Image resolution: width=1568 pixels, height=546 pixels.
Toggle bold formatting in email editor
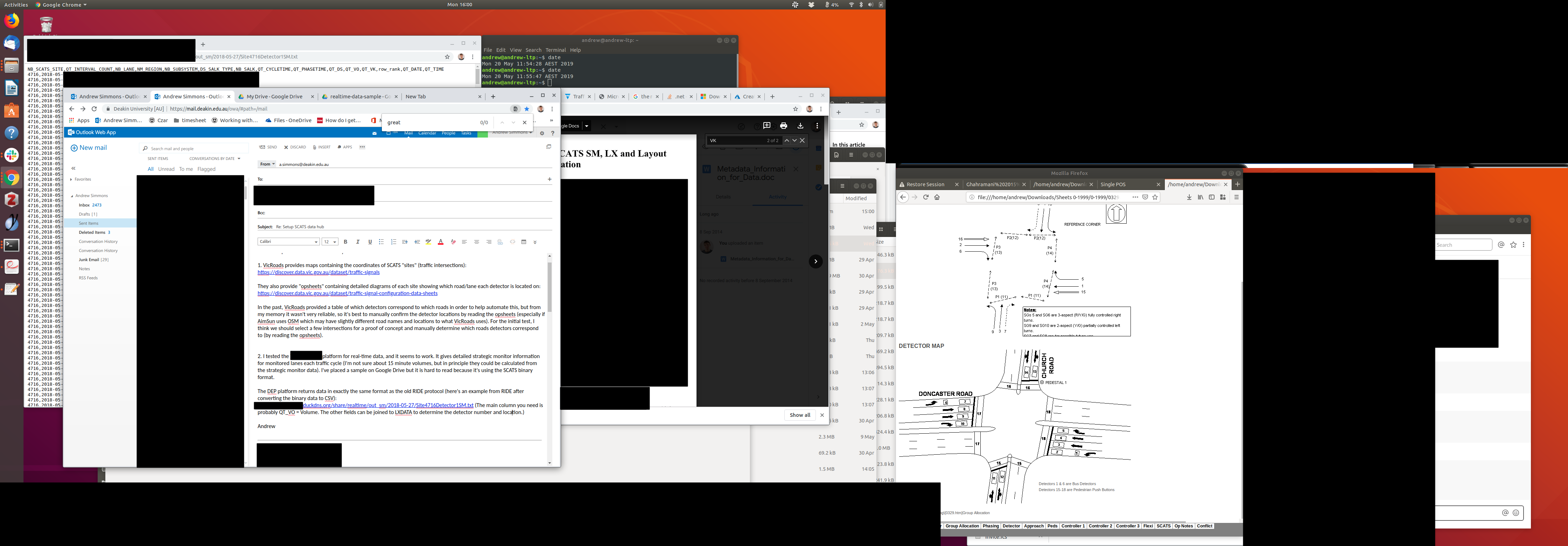[346, 241]
